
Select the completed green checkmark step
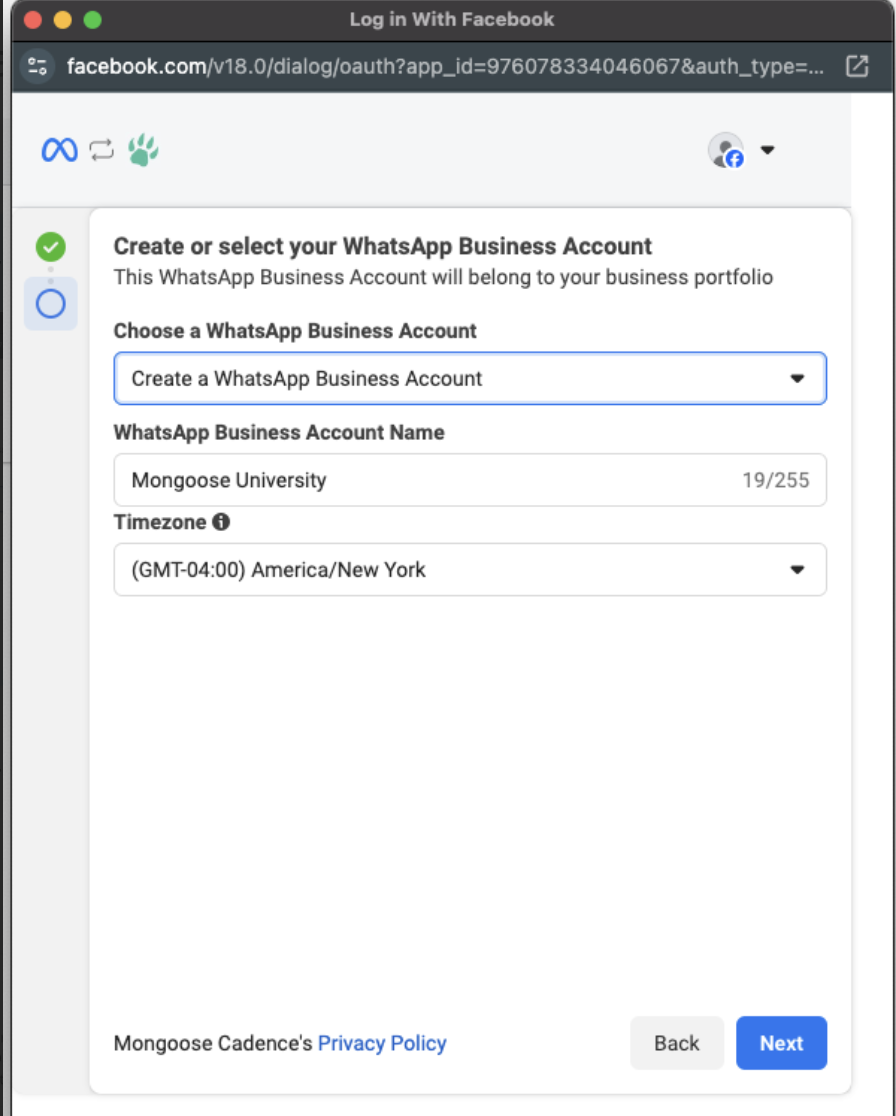[x=50, y=247]
